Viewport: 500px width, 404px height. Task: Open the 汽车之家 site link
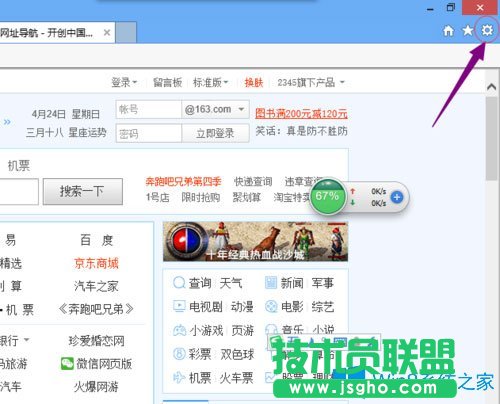96,286
